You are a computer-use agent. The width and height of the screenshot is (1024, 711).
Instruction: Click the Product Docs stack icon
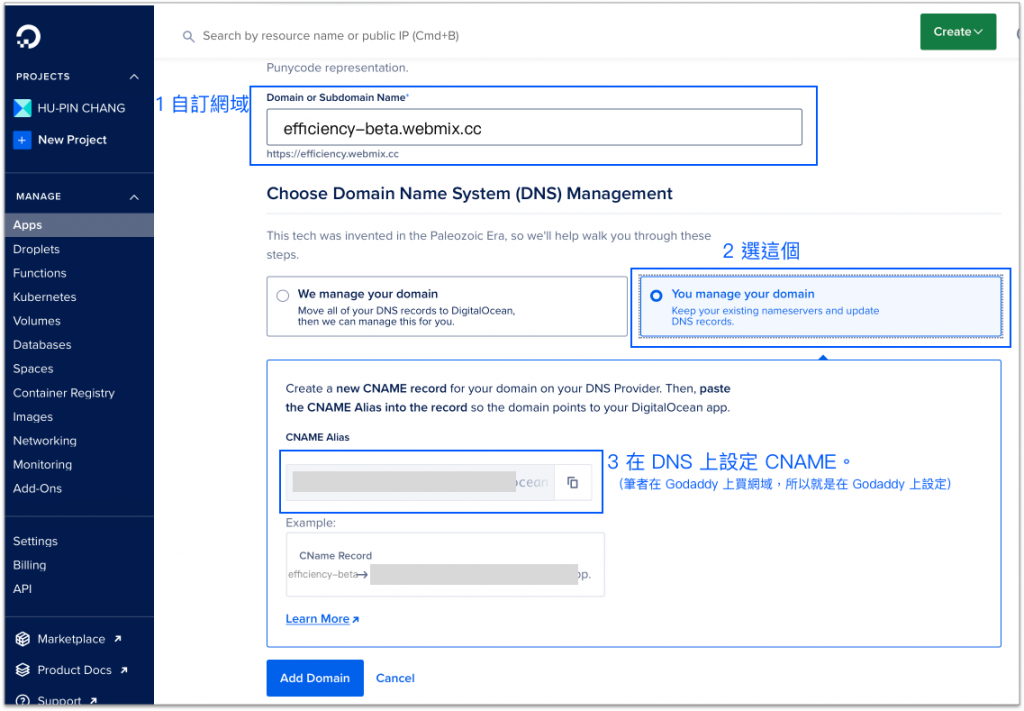pos(23,670)
